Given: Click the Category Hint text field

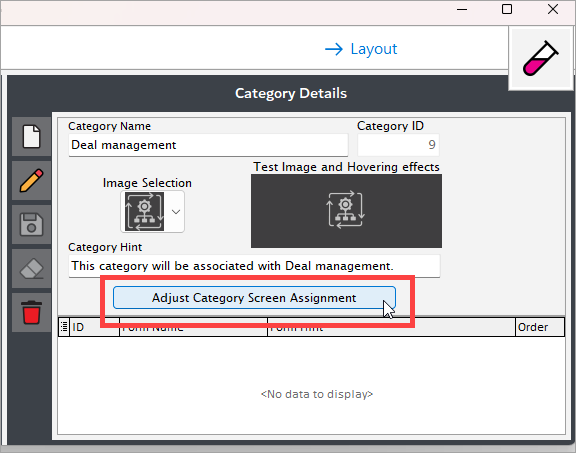Looking at the screenshot, I should coord(254,266).
